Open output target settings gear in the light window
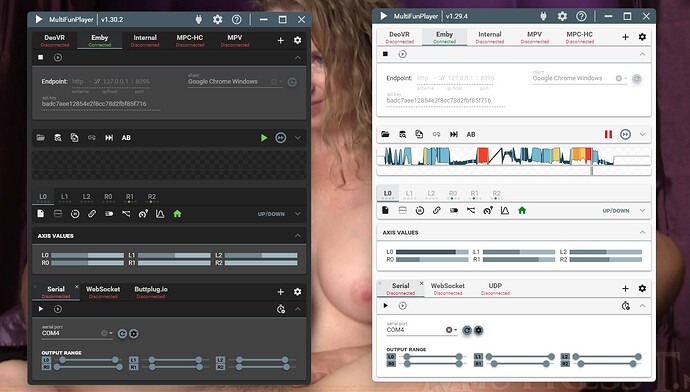Screen dimensions: 690x392 point(642,288)
